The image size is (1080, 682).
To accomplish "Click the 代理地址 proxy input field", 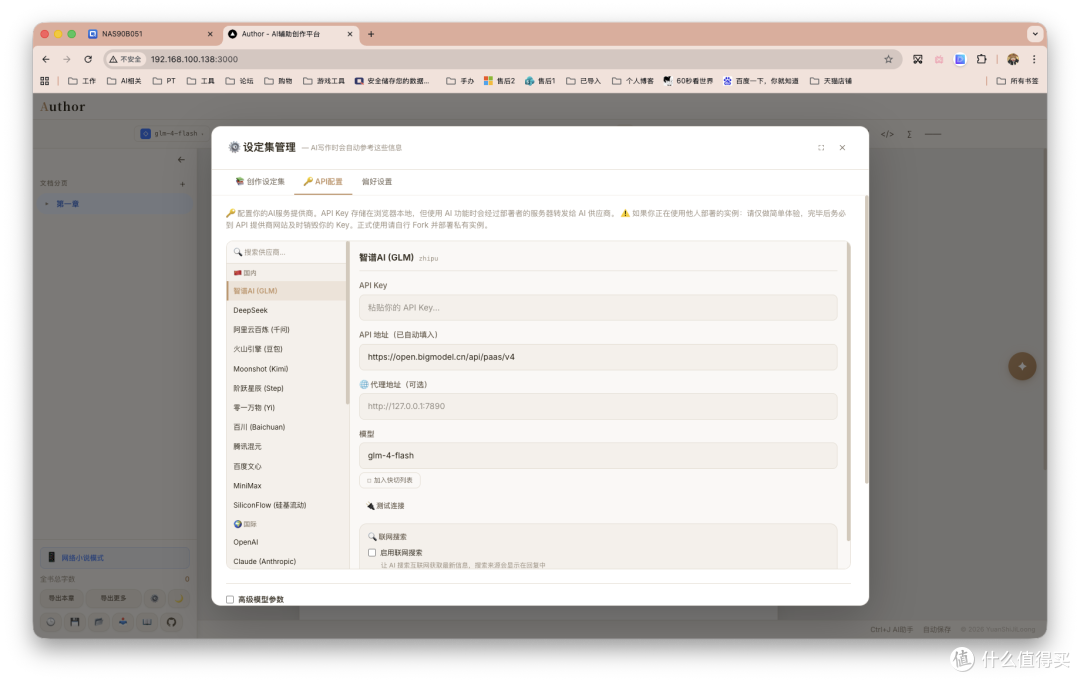I will [598, 406].
